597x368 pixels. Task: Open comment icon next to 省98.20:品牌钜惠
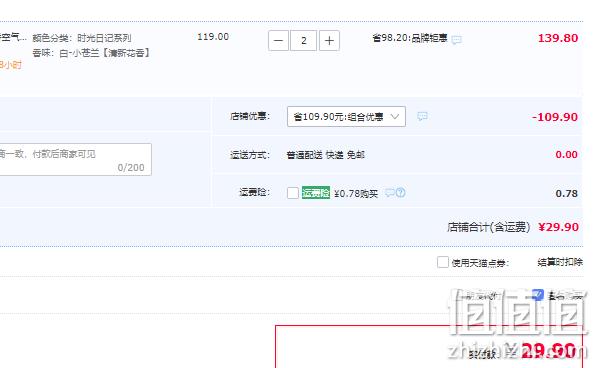click(457, 40)
